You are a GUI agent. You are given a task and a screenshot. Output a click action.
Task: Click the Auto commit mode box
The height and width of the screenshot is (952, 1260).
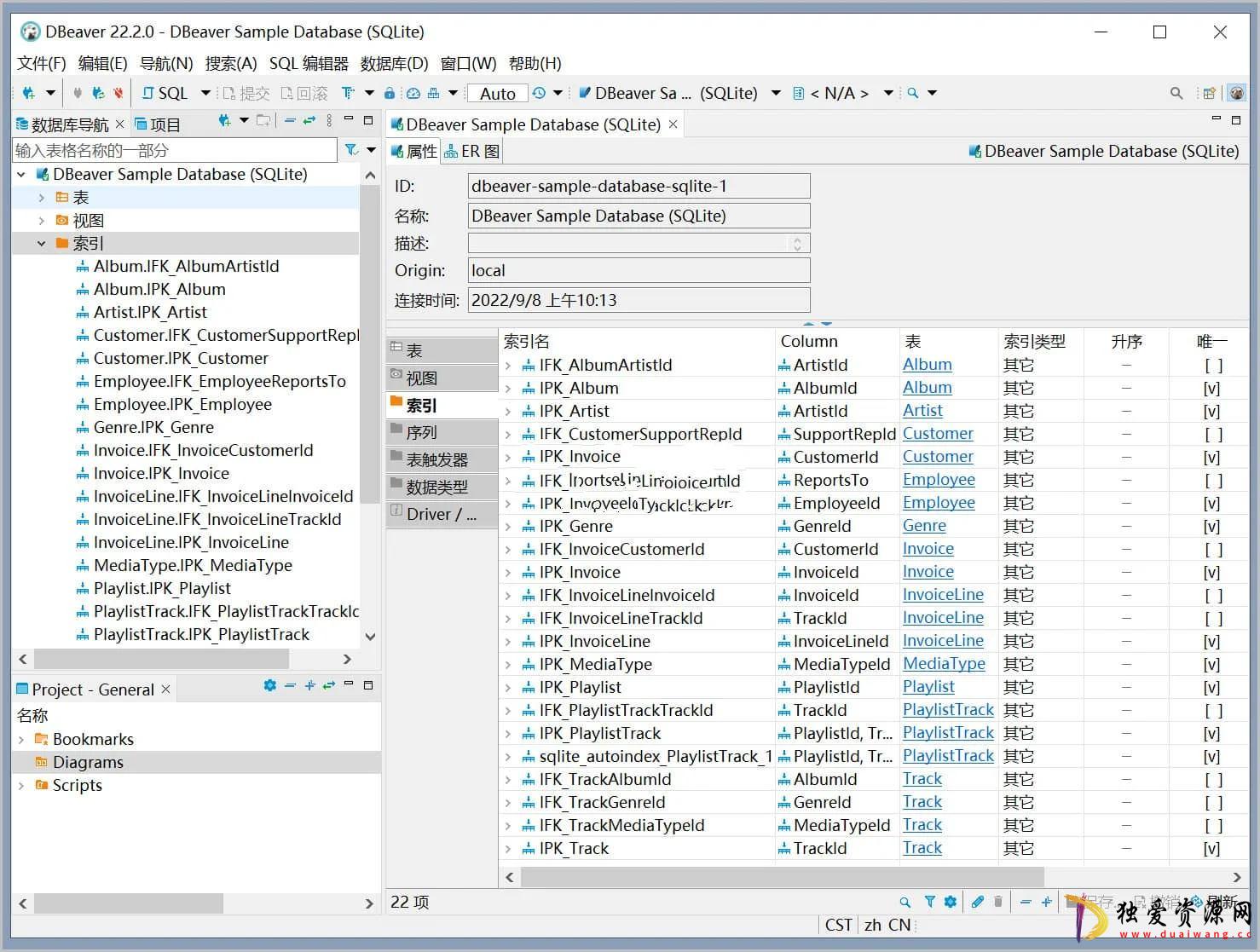coord(498,93)
